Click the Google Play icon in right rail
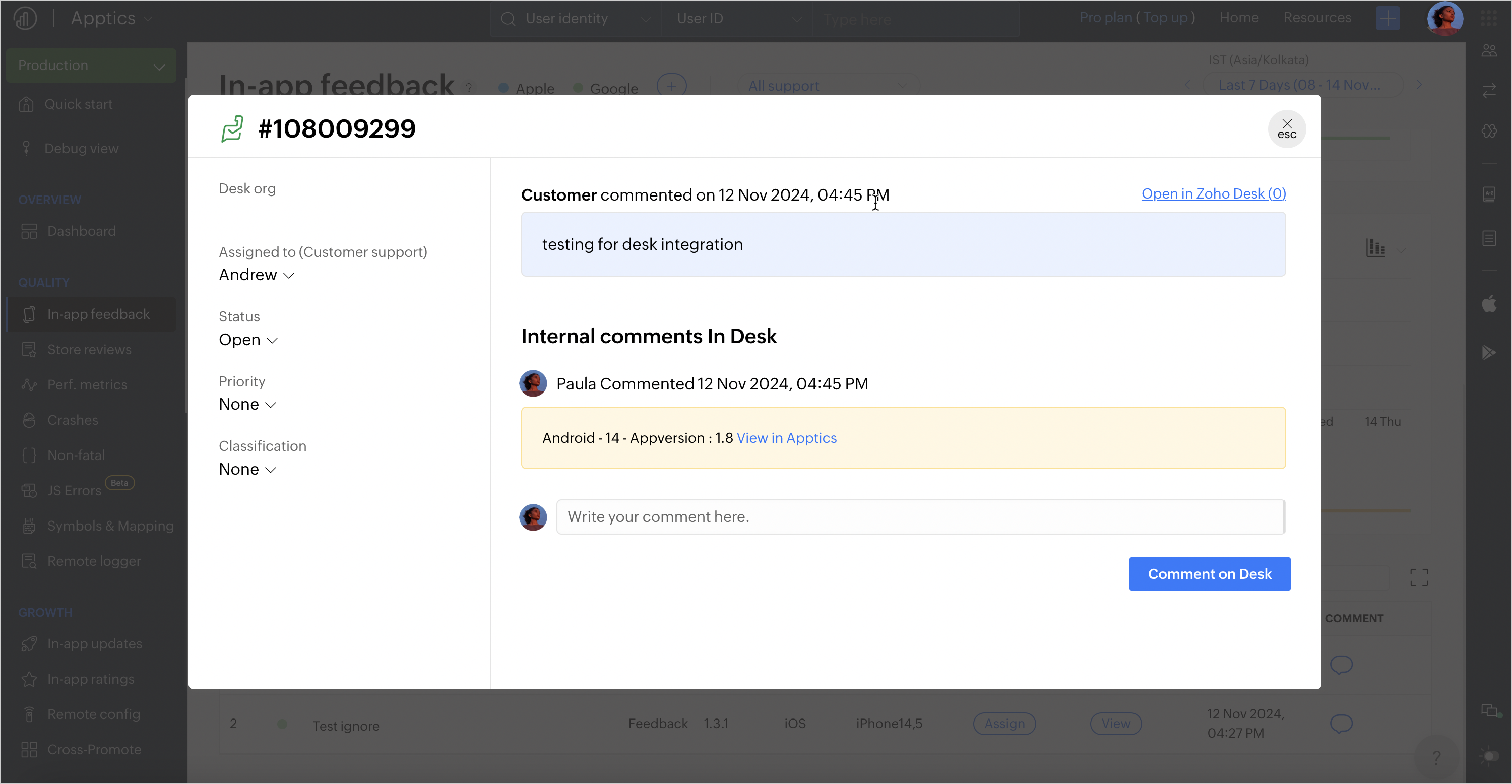1512x784 pixels. click(1488, 352)
